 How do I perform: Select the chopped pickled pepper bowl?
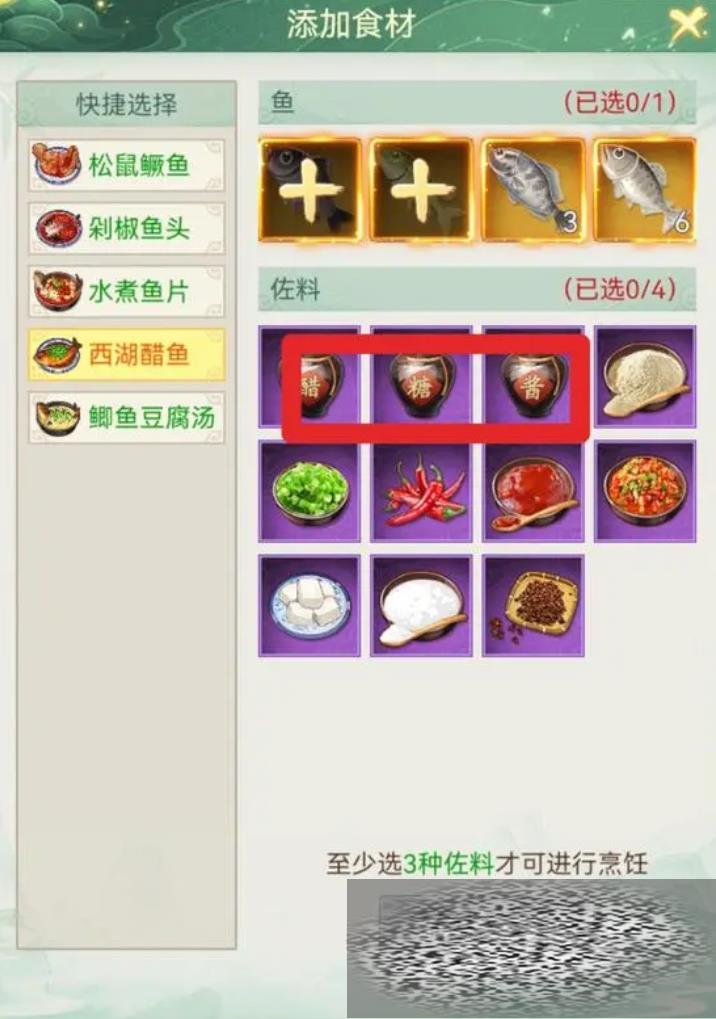coord(645,491)
